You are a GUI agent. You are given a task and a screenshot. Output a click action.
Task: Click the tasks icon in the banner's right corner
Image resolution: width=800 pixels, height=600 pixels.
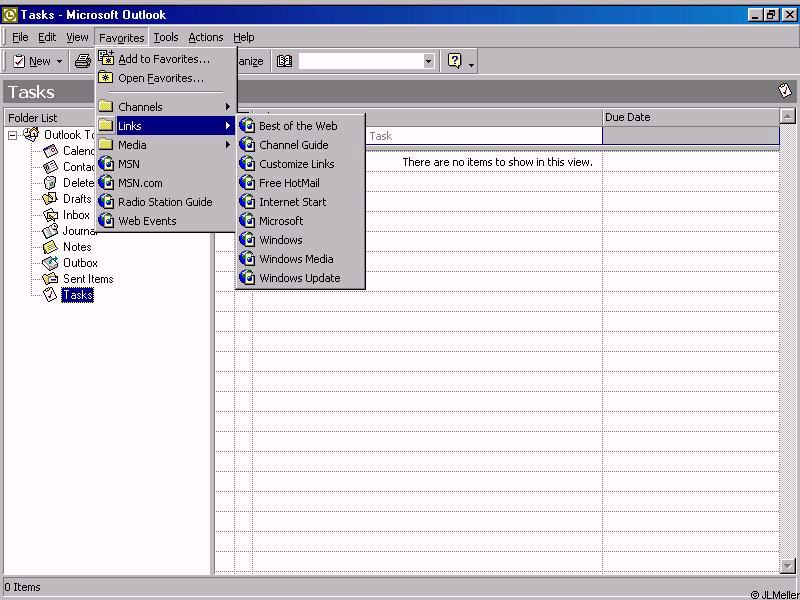click(785, 91)
